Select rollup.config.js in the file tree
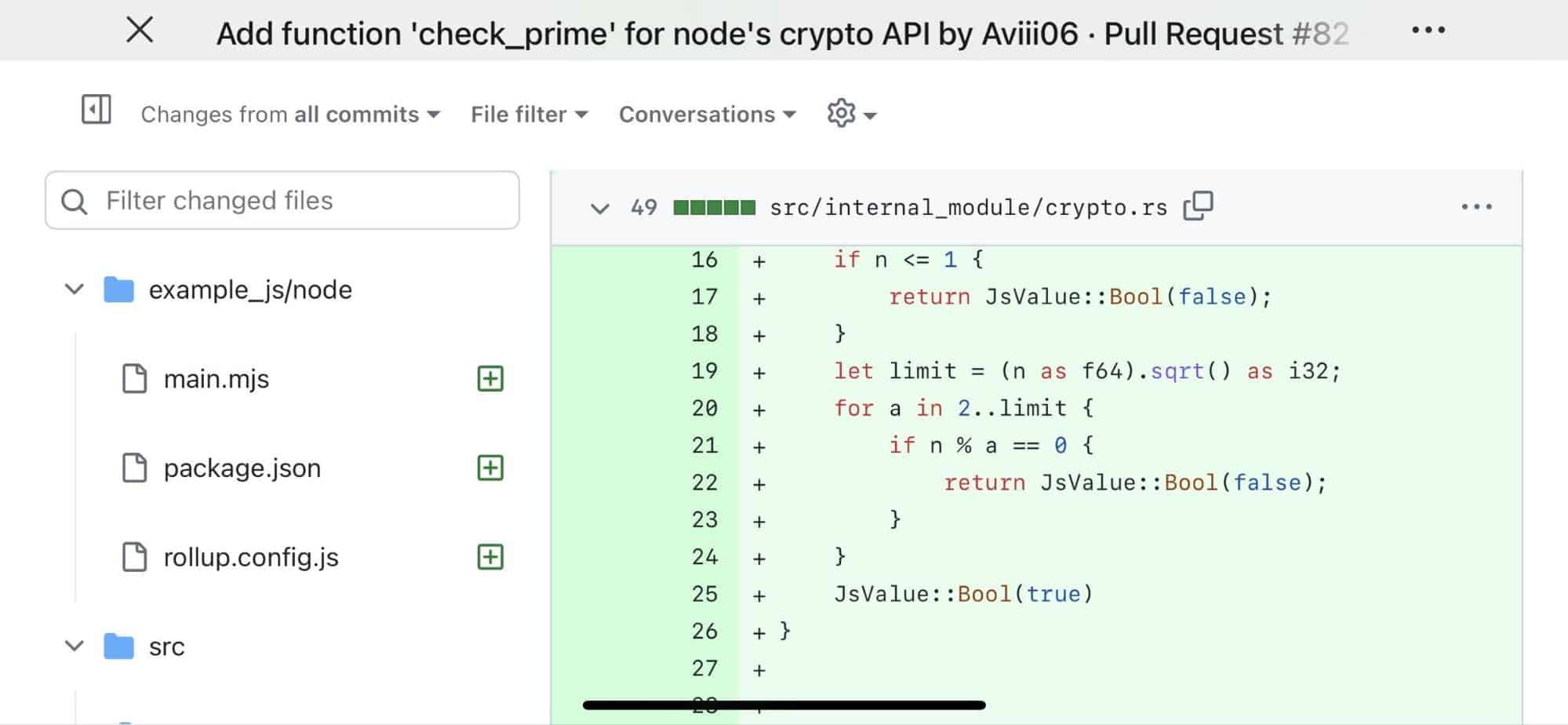 coord(250,557)
